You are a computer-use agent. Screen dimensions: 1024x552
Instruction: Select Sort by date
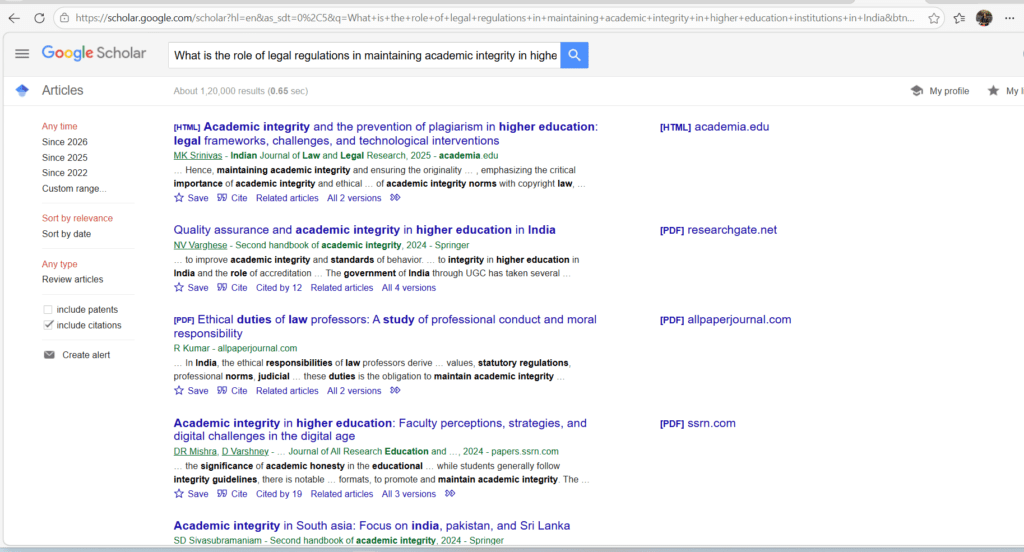[x=67, y=234]
